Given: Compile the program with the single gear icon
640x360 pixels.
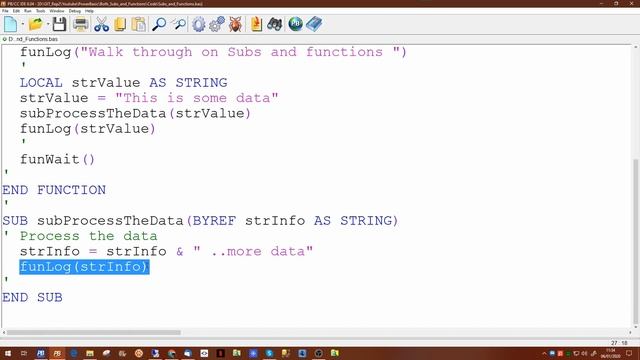Looking at the screenshot, I should 198,24.
